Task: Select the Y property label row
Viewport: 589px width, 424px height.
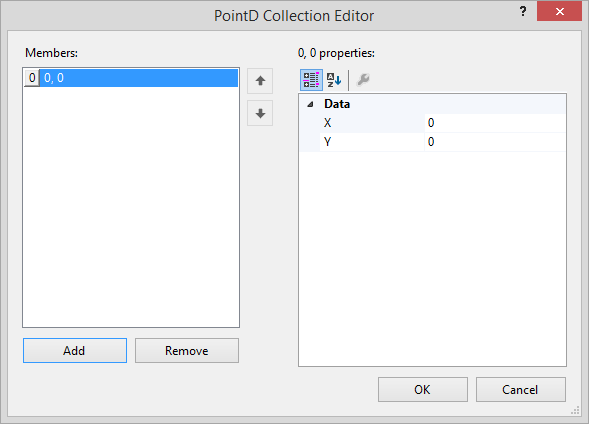Action: point(372,142)
